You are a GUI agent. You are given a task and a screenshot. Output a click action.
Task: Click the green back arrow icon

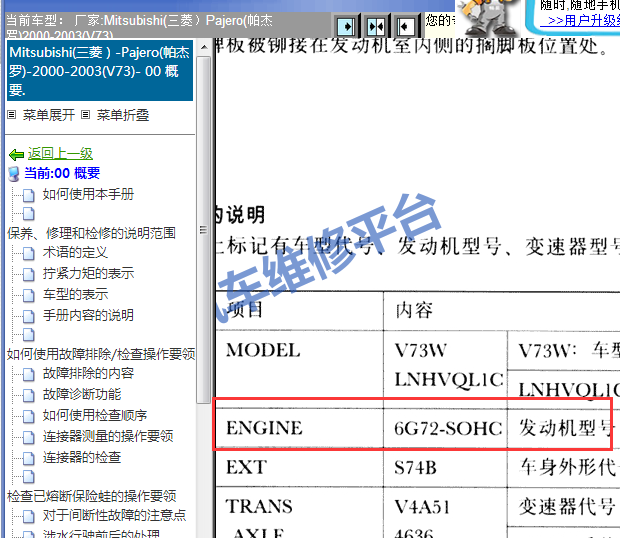17,155
